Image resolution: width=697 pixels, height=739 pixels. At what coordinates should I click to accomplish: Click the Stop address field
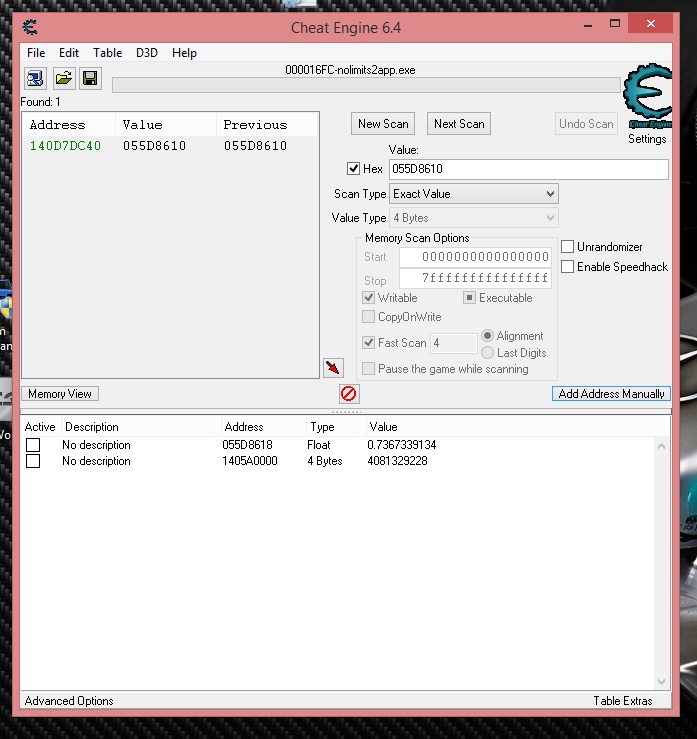476,278
